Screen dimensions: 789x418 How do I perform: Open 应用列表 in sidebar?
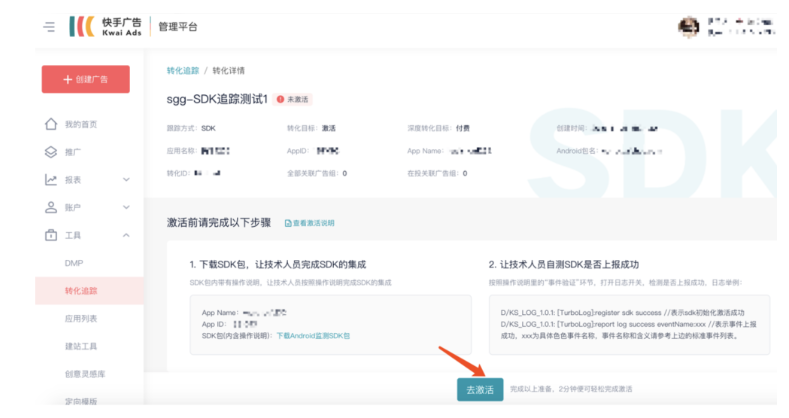click(81, 318)
